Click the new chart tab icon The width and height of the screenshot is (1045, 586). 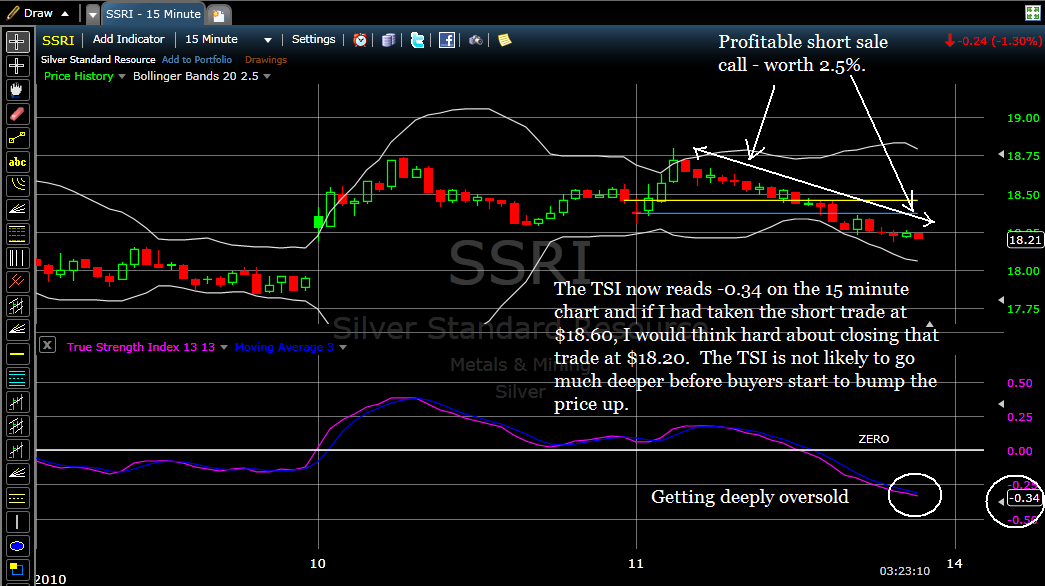[219, 14]
